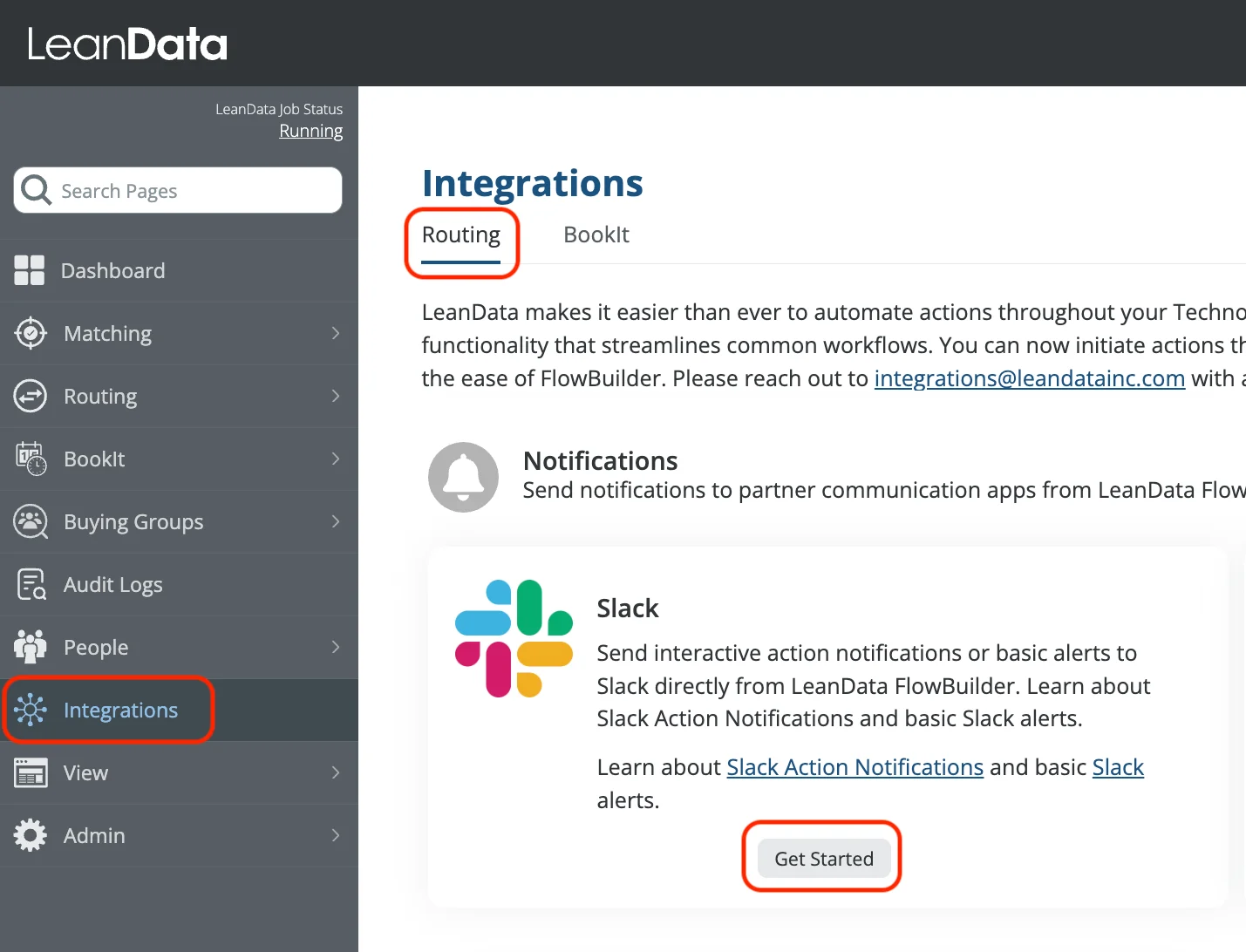Screen dimensions: 1246x952
Task: Click the Routing arrows icon
Action: point(31,396)
